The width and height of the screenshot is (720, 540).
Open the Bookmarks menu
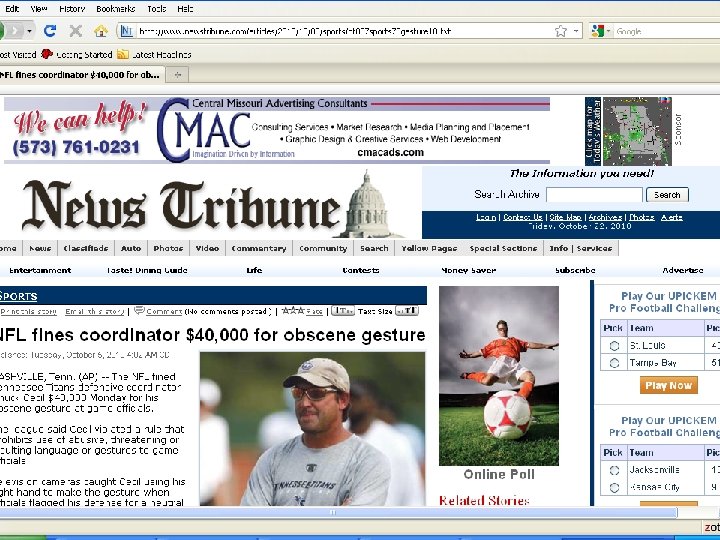[116, 9]
